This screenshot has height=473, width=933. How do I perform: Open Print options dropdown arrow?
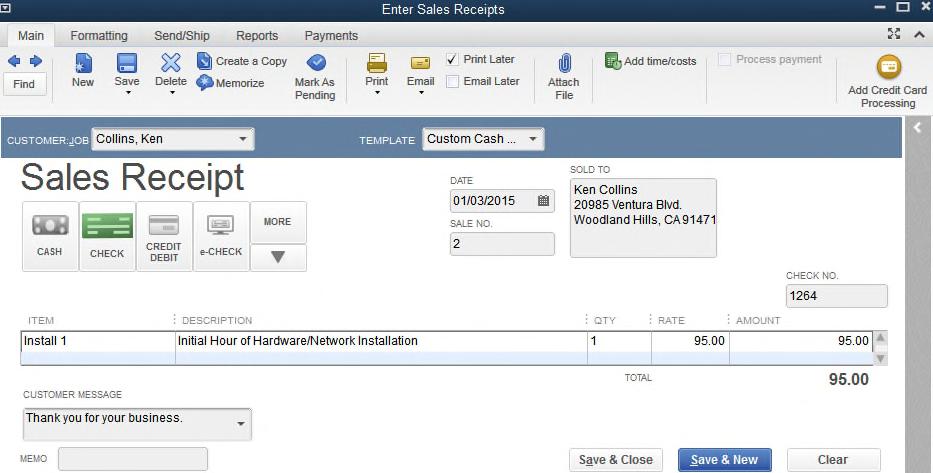[377, 93]
